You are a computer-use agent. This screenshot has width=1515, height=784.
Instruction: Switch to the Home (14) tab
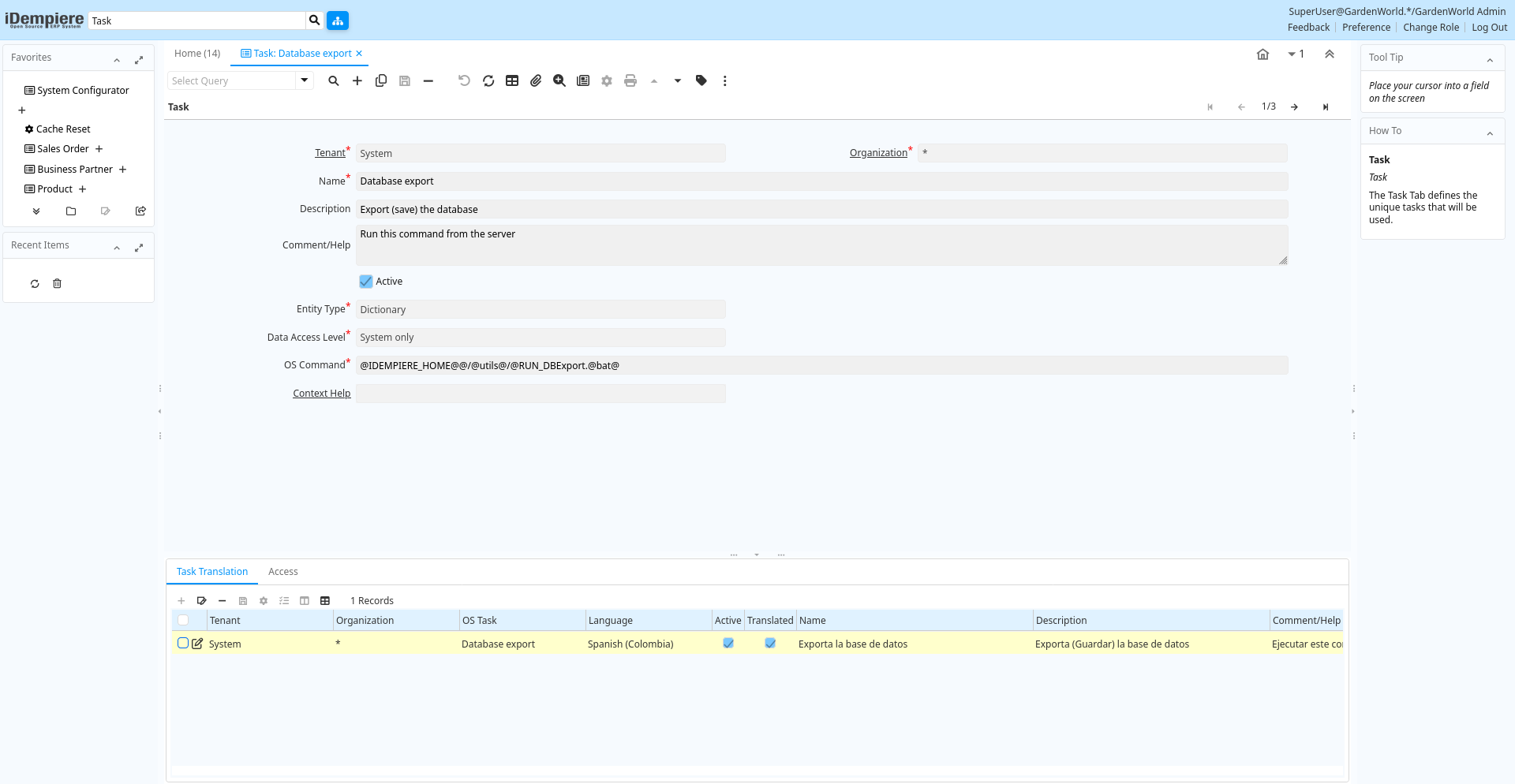click(x=197, y=54)
